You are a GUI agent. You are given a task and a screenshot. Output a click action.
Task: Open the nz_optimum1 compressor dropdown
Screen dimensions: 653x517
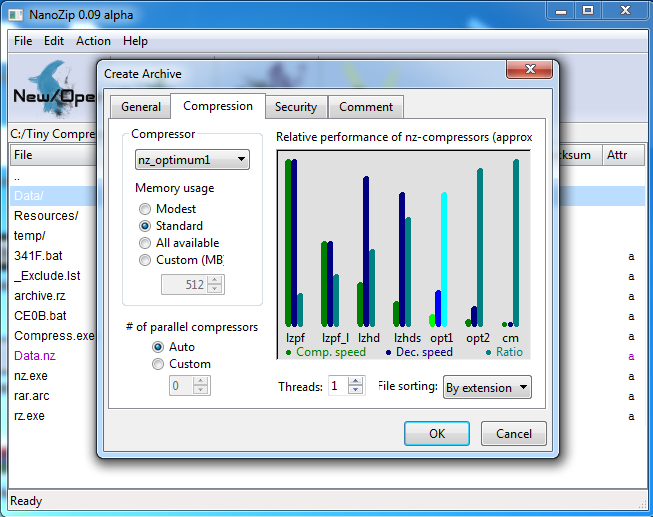tap(192, 160)
